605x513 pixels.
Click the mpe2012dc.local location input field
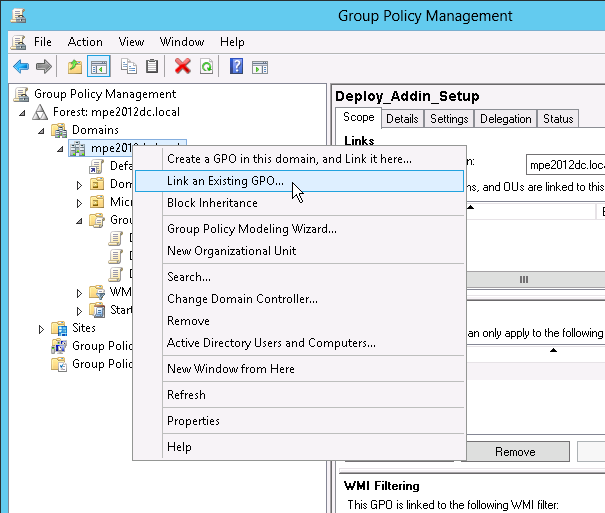point(565,162)
